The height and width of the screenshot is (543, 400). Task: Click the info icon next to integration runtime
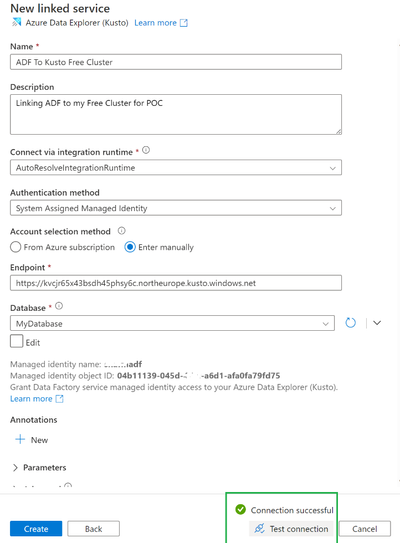point(146,150)
